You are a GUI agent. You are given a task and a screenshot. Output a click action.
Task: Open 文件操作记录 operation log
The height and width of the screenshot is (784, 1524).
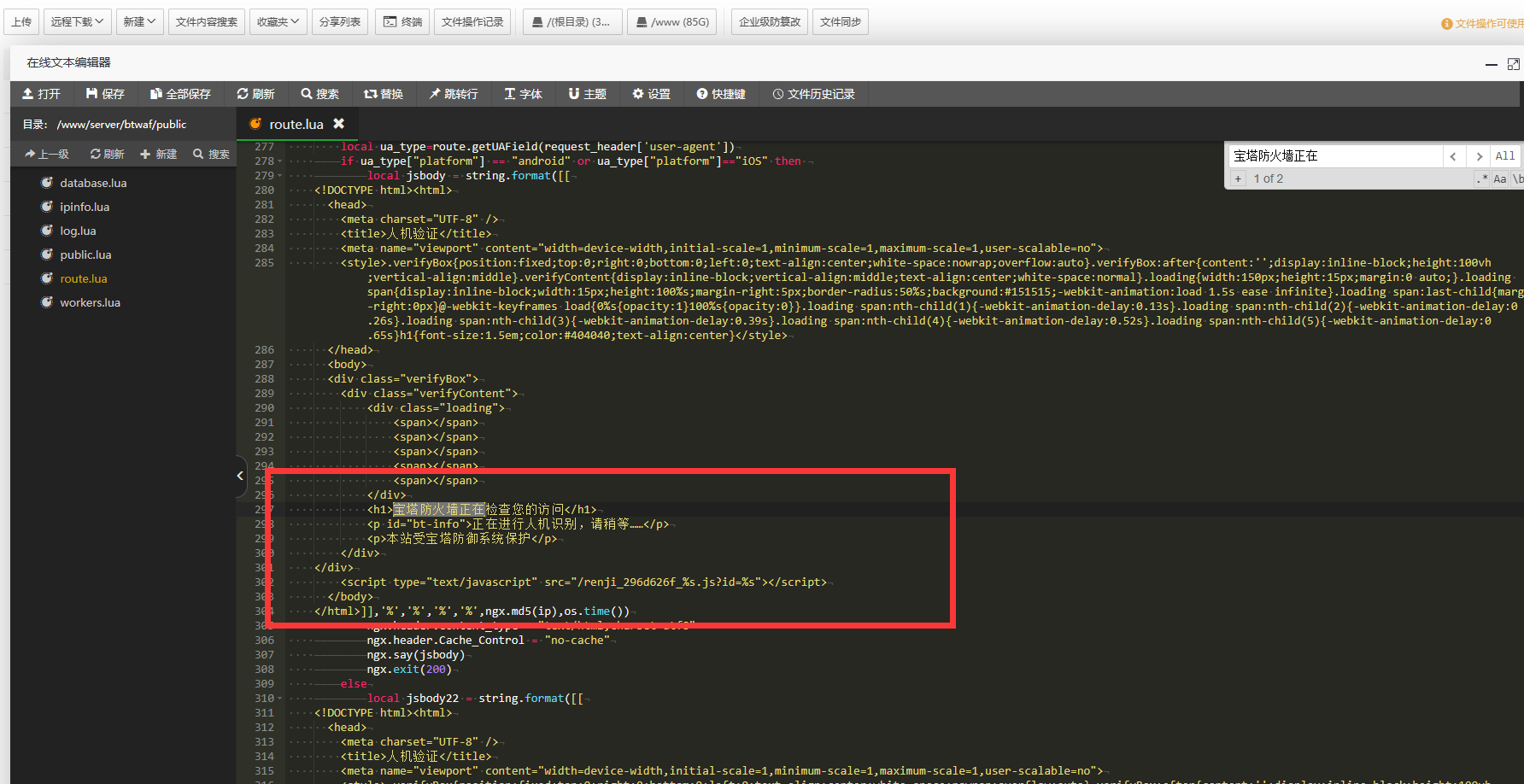pos(472,21)
